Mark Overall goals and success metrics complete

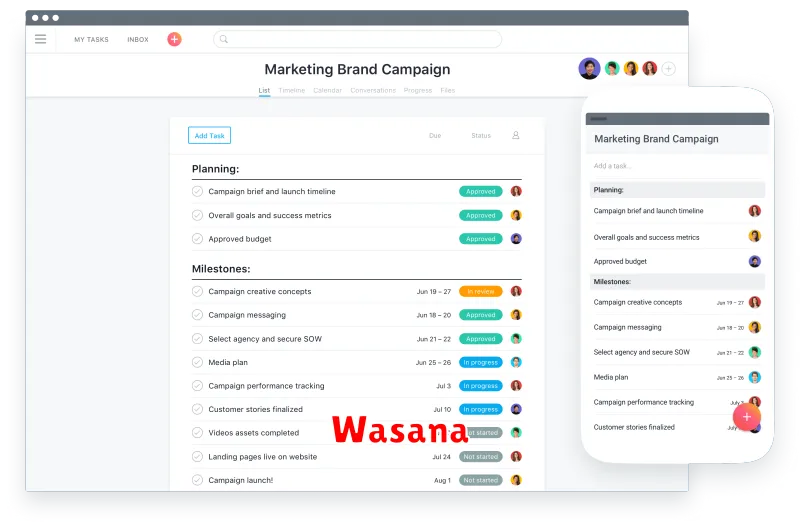(197, 215)
